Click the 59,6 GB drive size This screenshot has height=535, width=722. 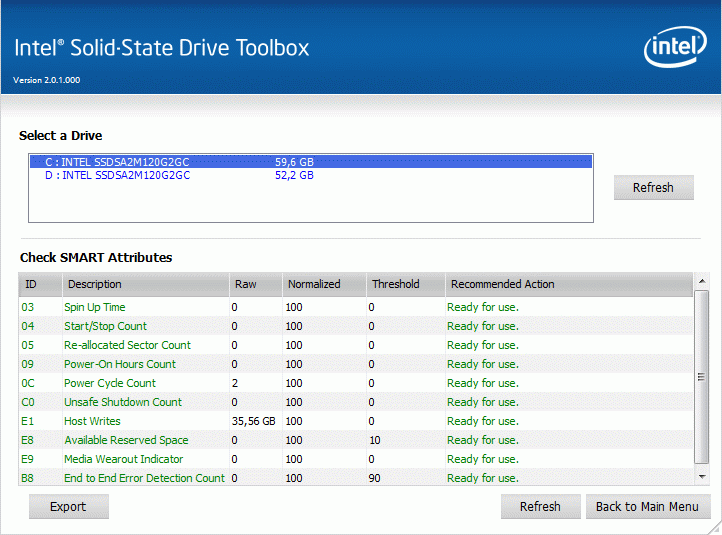294,162
